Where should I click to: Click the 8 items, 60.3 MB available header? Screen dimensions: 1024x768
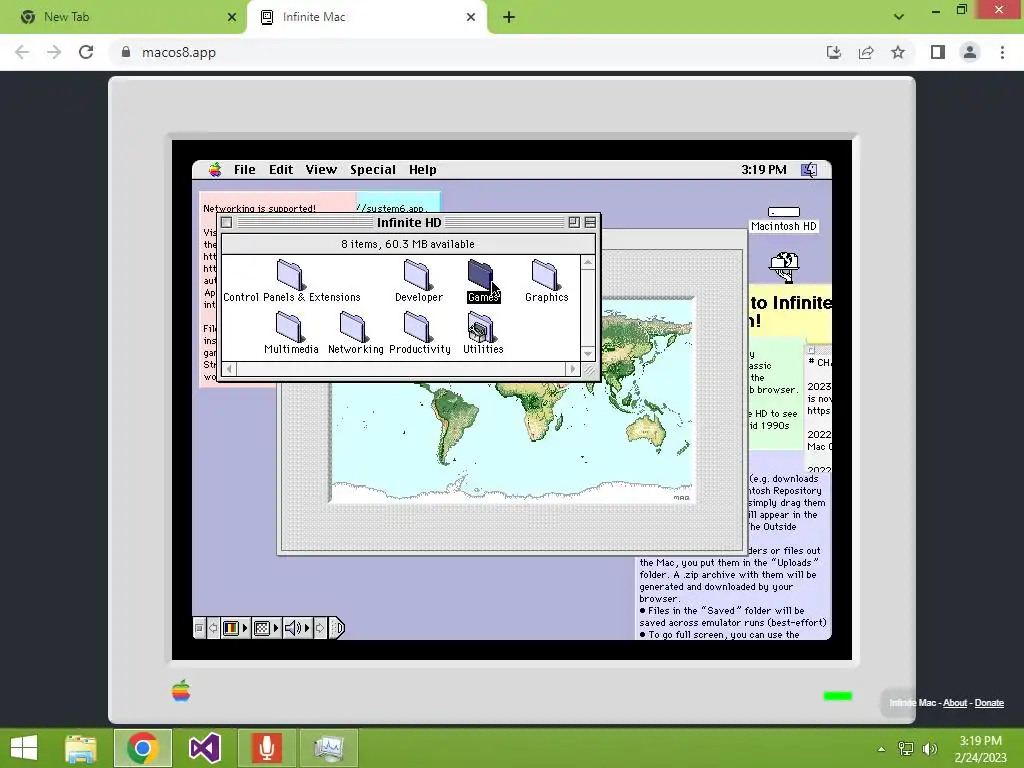click(408, 244)
